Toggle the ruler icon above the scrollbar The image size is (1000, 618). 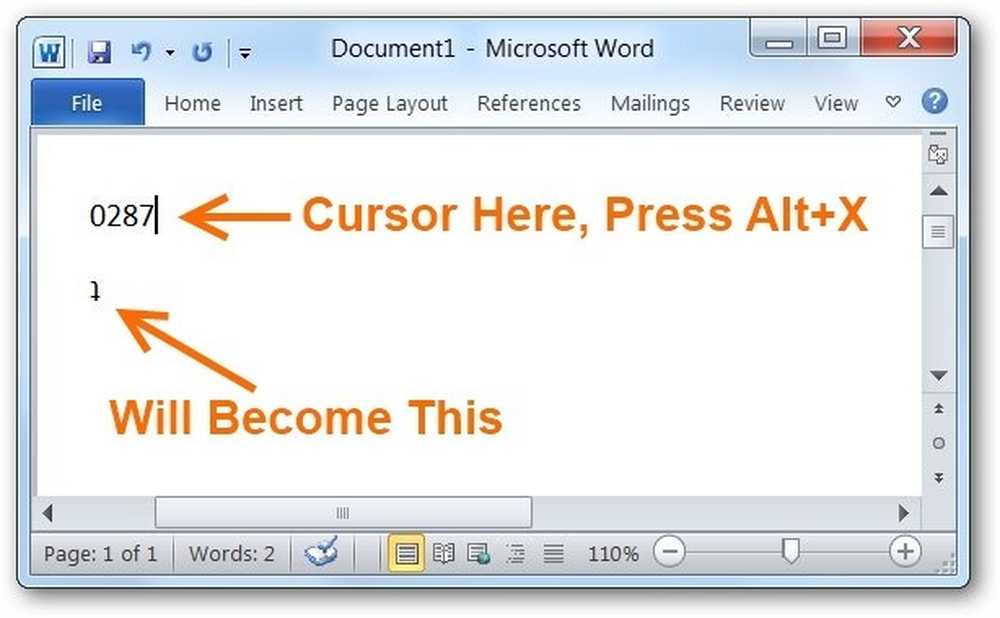tap(938, 154)
